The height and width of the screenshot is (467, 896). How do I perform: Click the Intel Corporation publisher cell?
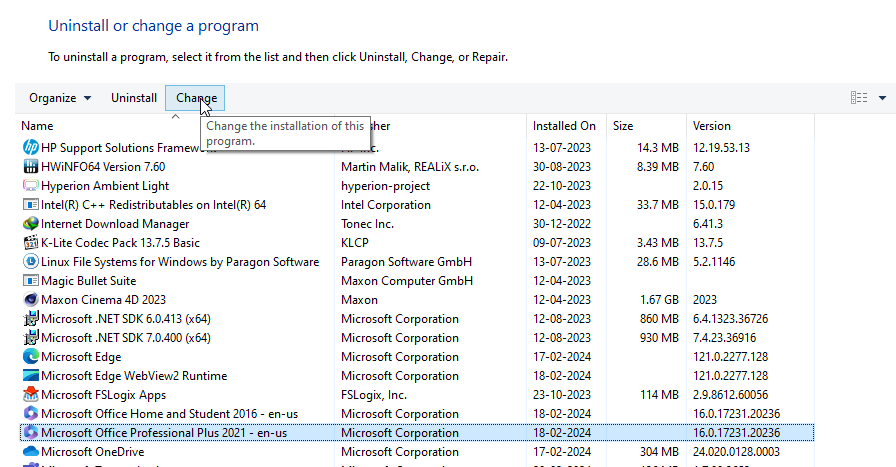pos(386,205)
